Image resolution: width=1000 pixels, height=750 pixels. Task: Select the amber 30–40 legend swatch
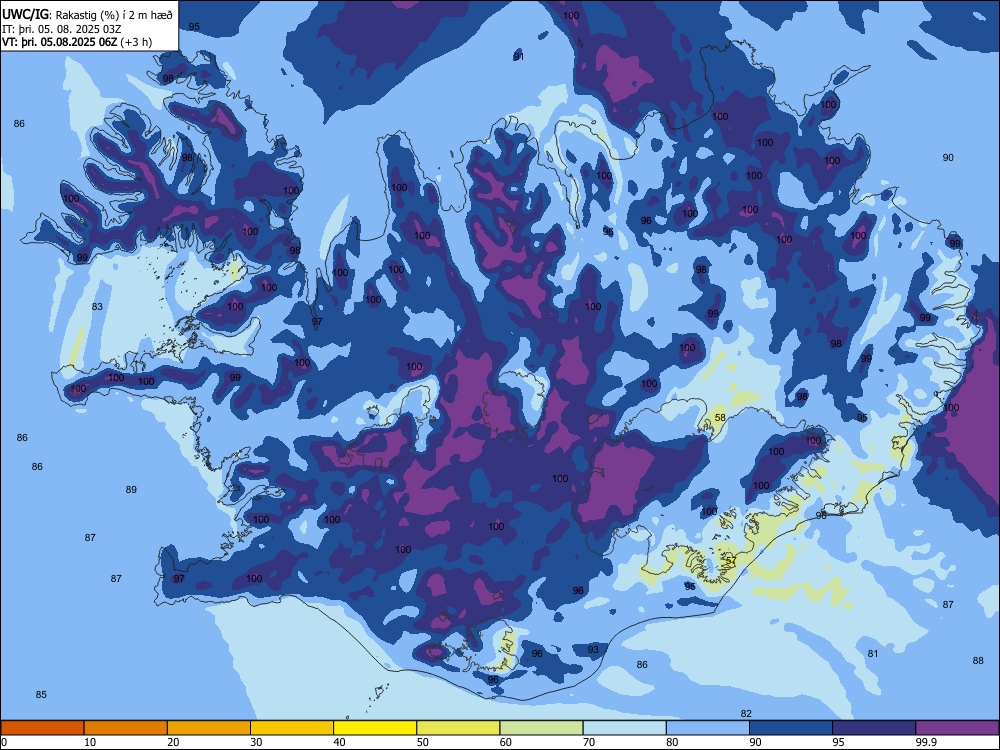coord(292,728)
